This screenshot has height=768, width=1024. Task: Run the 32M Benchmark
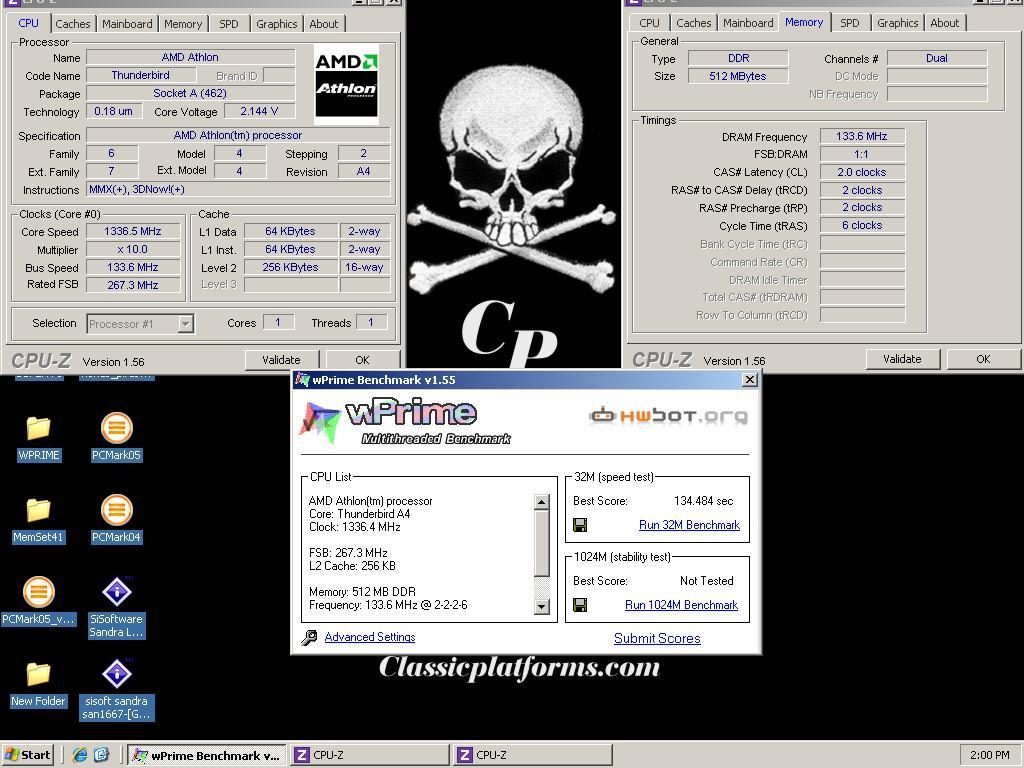click(689, 525)
